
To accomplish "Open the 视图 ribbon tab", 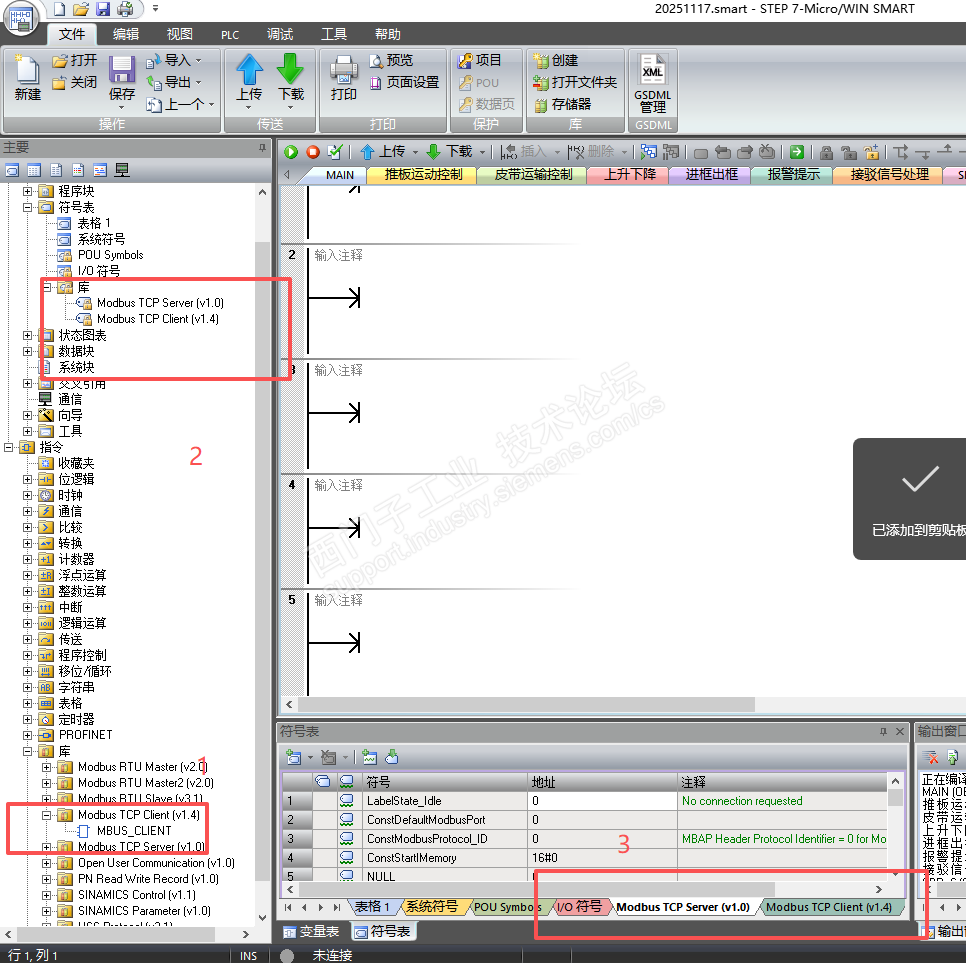I will [180, 35].
